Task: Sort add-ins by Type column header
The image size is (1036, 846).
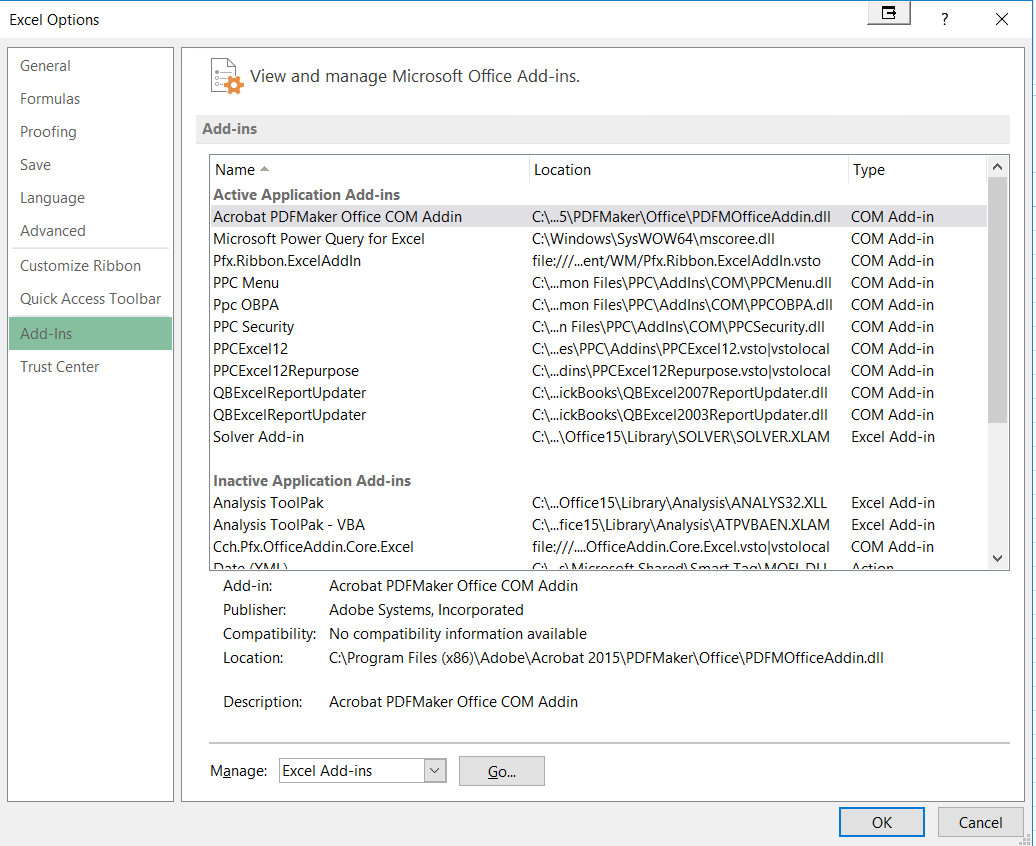Action: (868, 170)
